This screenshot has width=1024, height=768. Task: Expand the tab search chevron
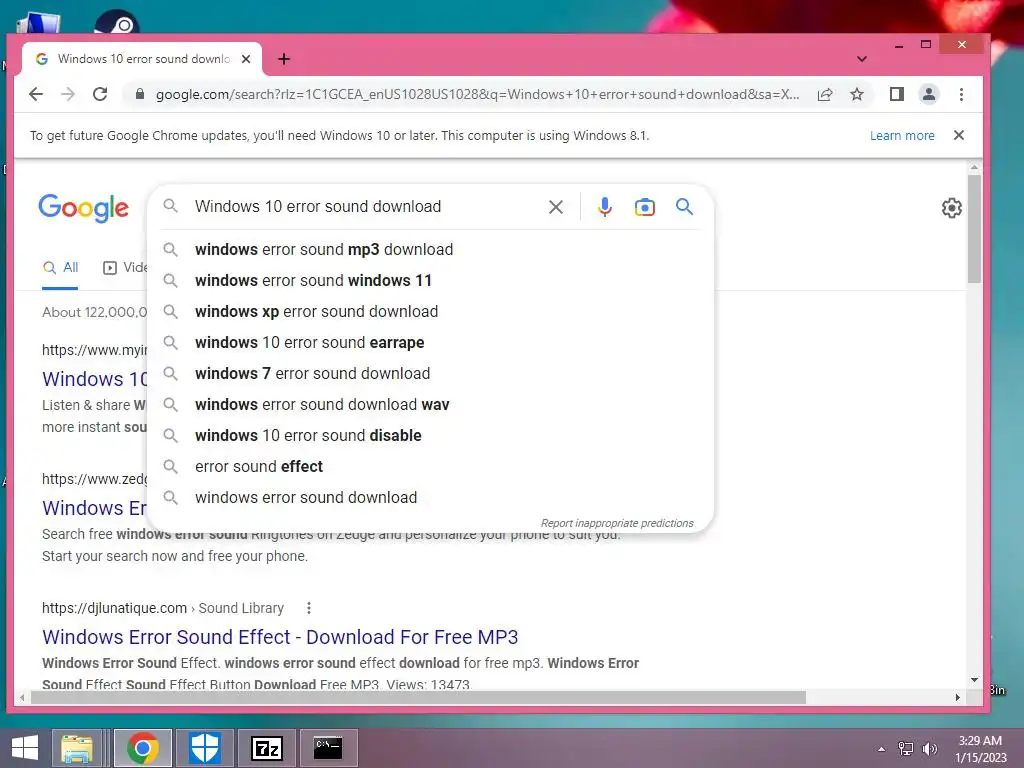[862, 59]
